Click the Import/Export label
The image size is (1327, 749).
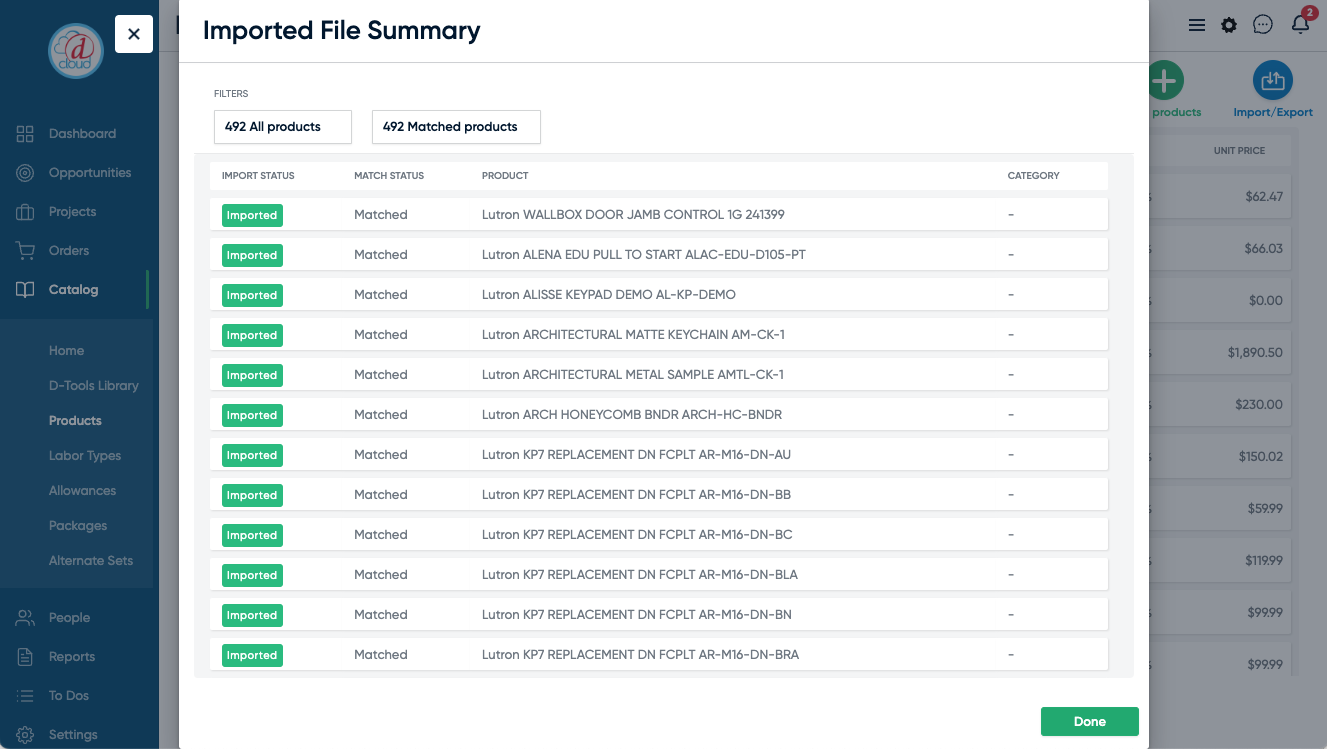point(1273,112)
